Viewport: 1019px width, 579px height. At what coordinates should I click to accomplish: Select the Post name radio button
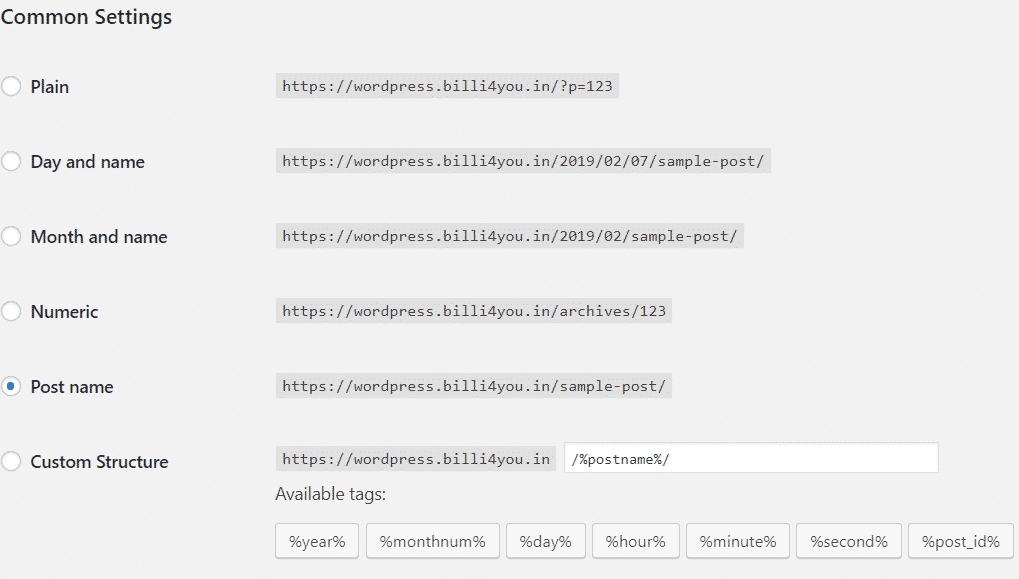[10, 387]
